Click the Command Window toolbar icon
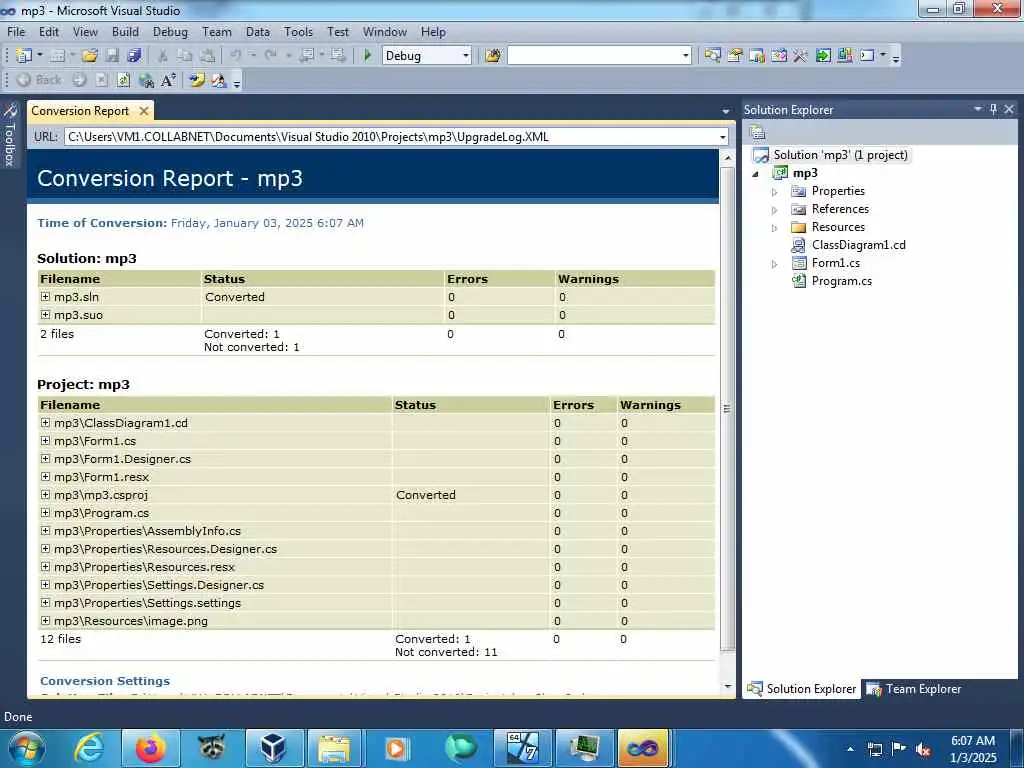Screen dimensions: 1024x768 [x=867, y=56]
